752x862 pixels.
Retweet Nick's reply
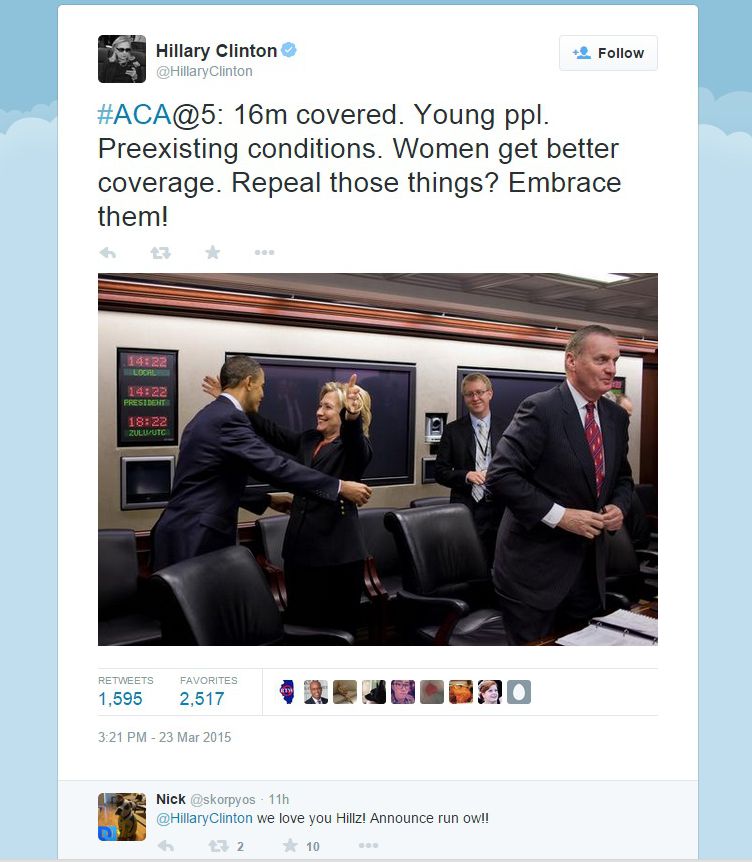coord(218,846)
